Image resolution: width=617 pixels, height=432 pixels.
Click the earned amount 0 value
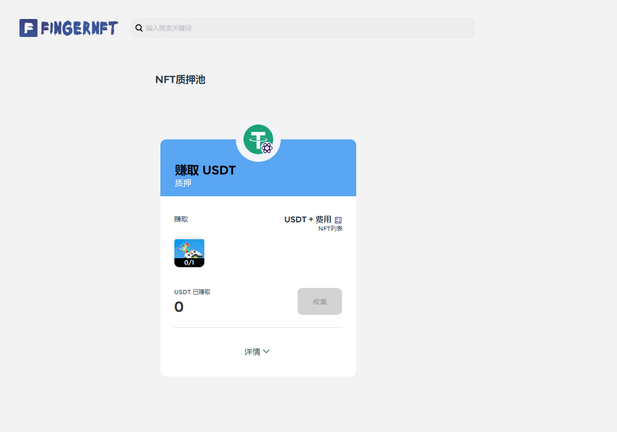[179, 307]
